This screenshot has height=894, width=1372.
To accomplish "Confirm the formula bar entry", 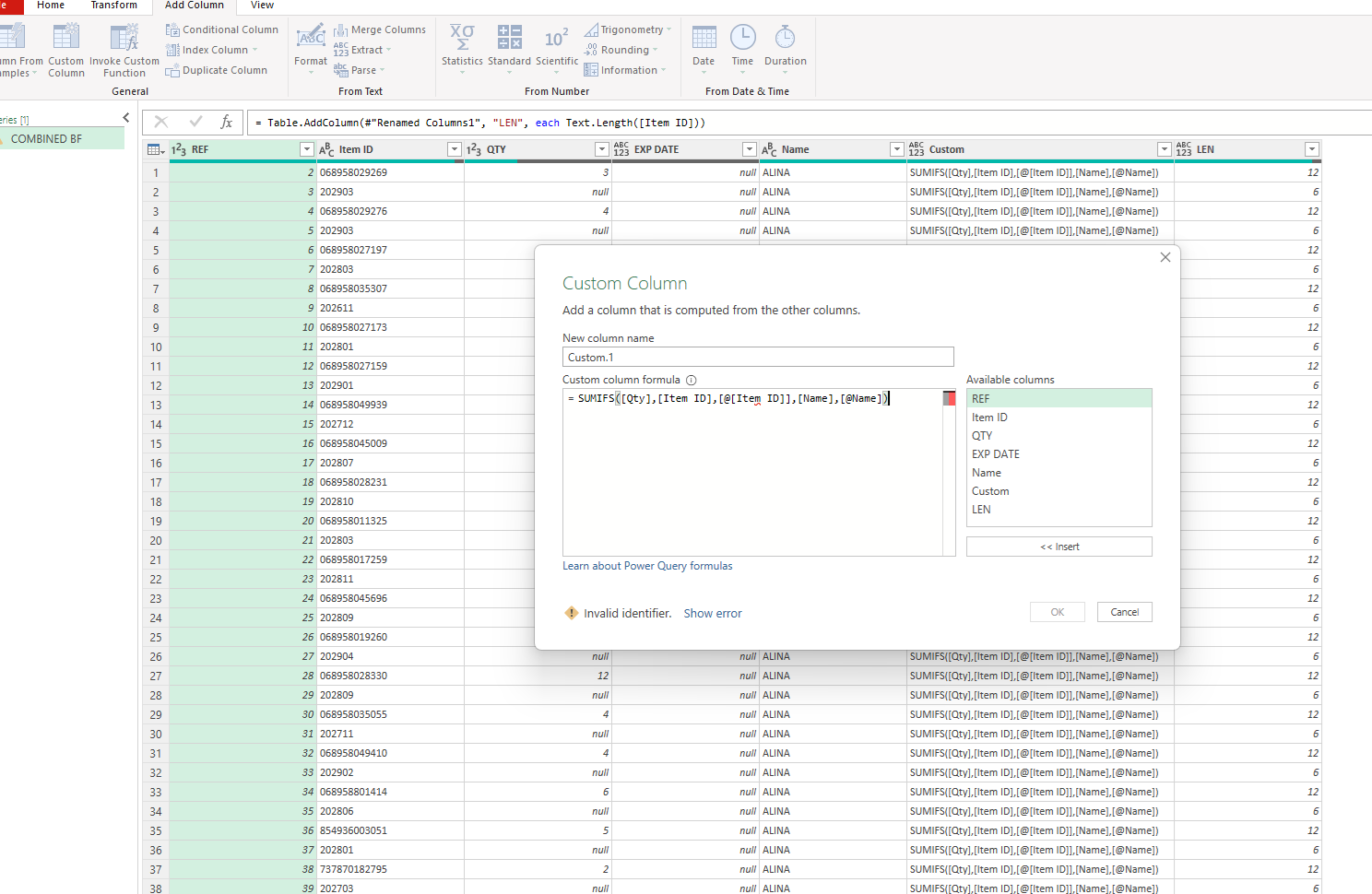I will (x=195, y=122).
